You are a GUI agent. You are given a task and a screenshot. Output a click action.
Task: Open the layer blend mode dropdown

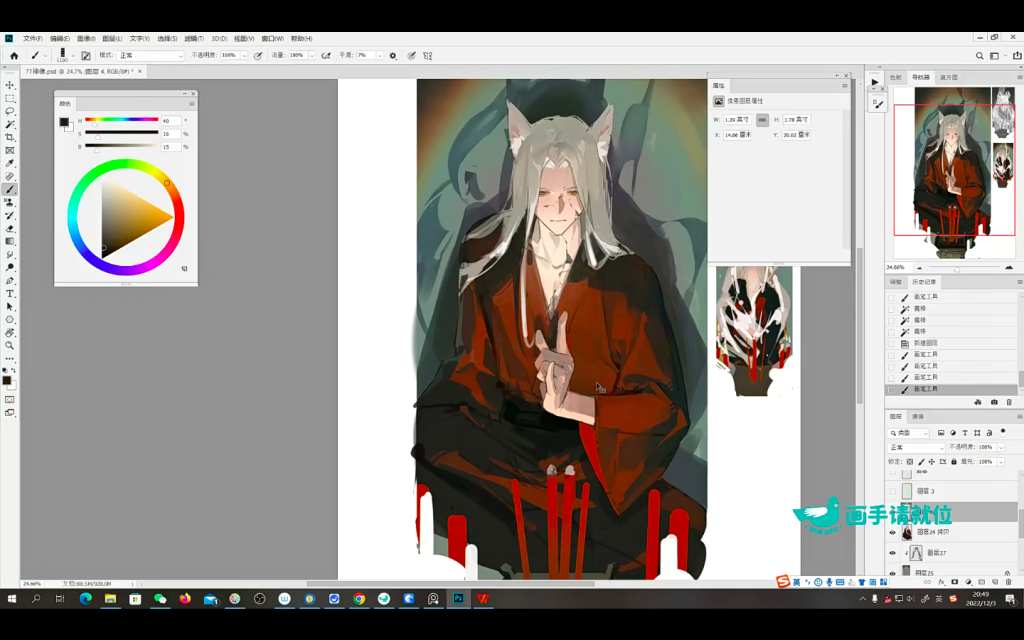coord(914,447)
